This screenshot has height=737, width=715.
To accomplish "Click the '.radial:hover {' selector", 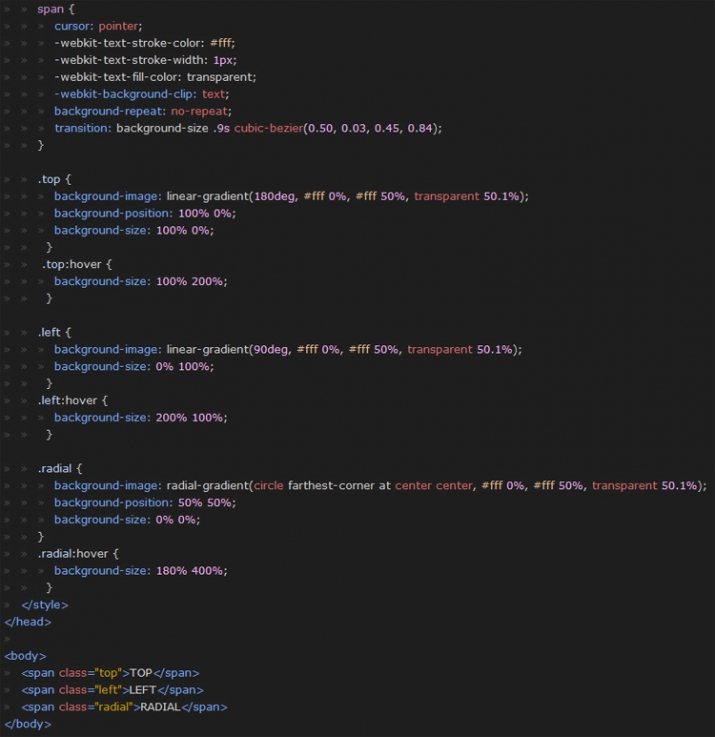I will click(78, 554).
